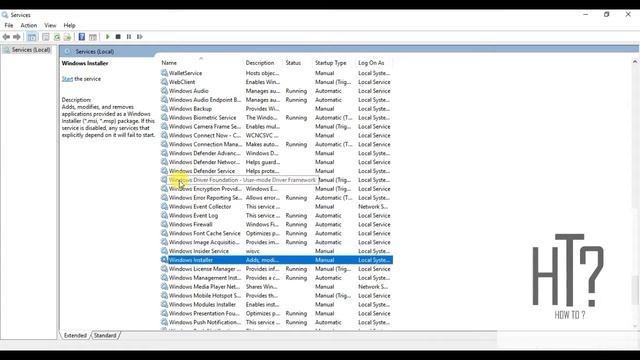Click the black Stop Service square icon
Image resolution: width=640 pixels, height=360 pixels.
(118, 37)
